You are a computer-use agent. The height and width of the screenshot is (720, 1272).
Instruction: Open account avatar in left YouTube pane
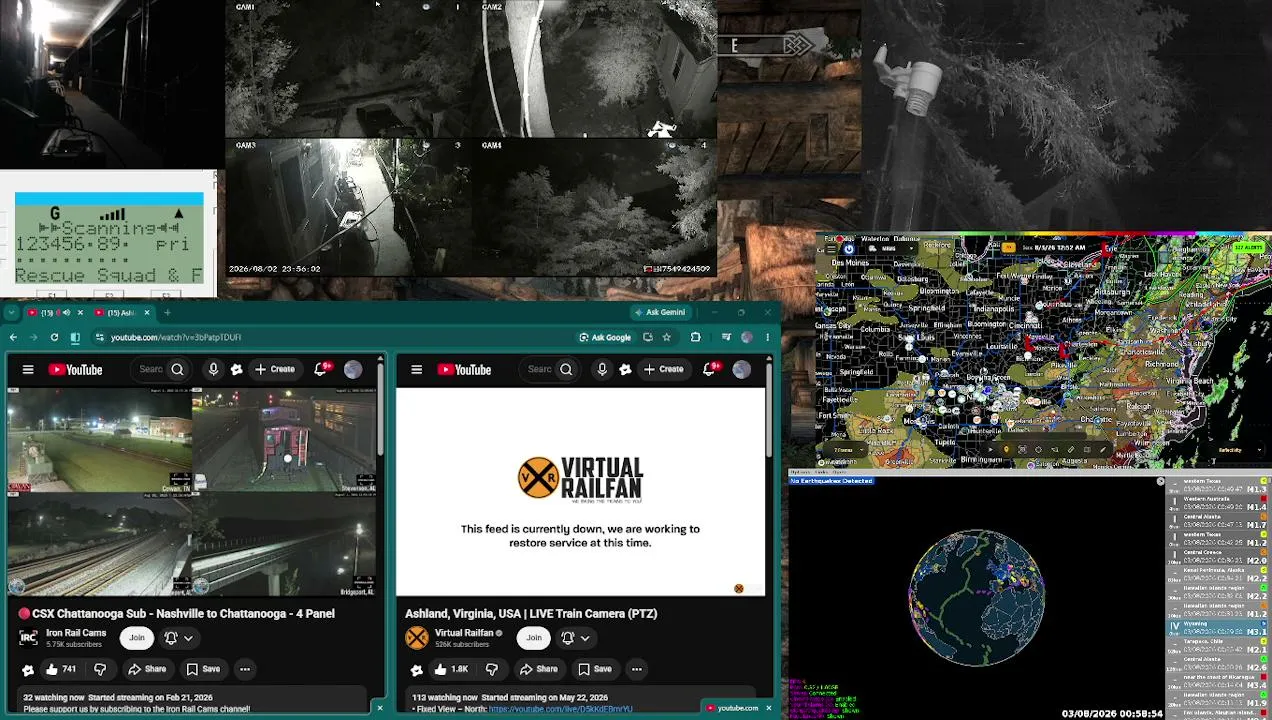click(x=353, y=370)
